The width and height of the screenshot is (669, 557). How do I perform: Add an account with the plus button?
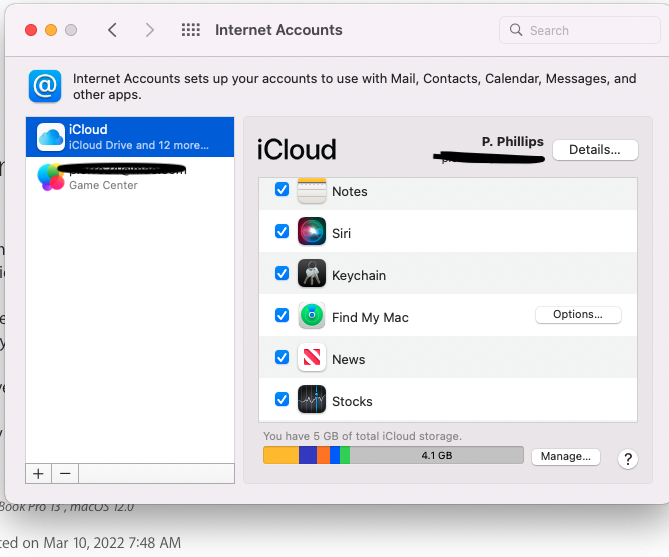click(38, 474)
